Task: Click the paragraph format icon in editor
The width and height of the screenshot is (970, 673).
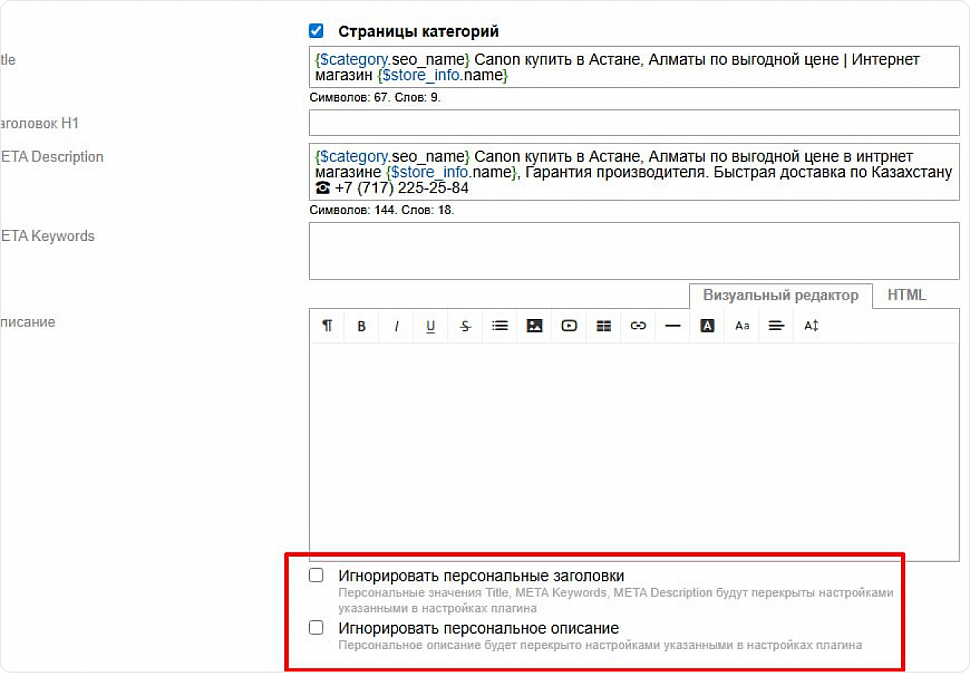Action: pyautogui.click(x=327, y=326)
